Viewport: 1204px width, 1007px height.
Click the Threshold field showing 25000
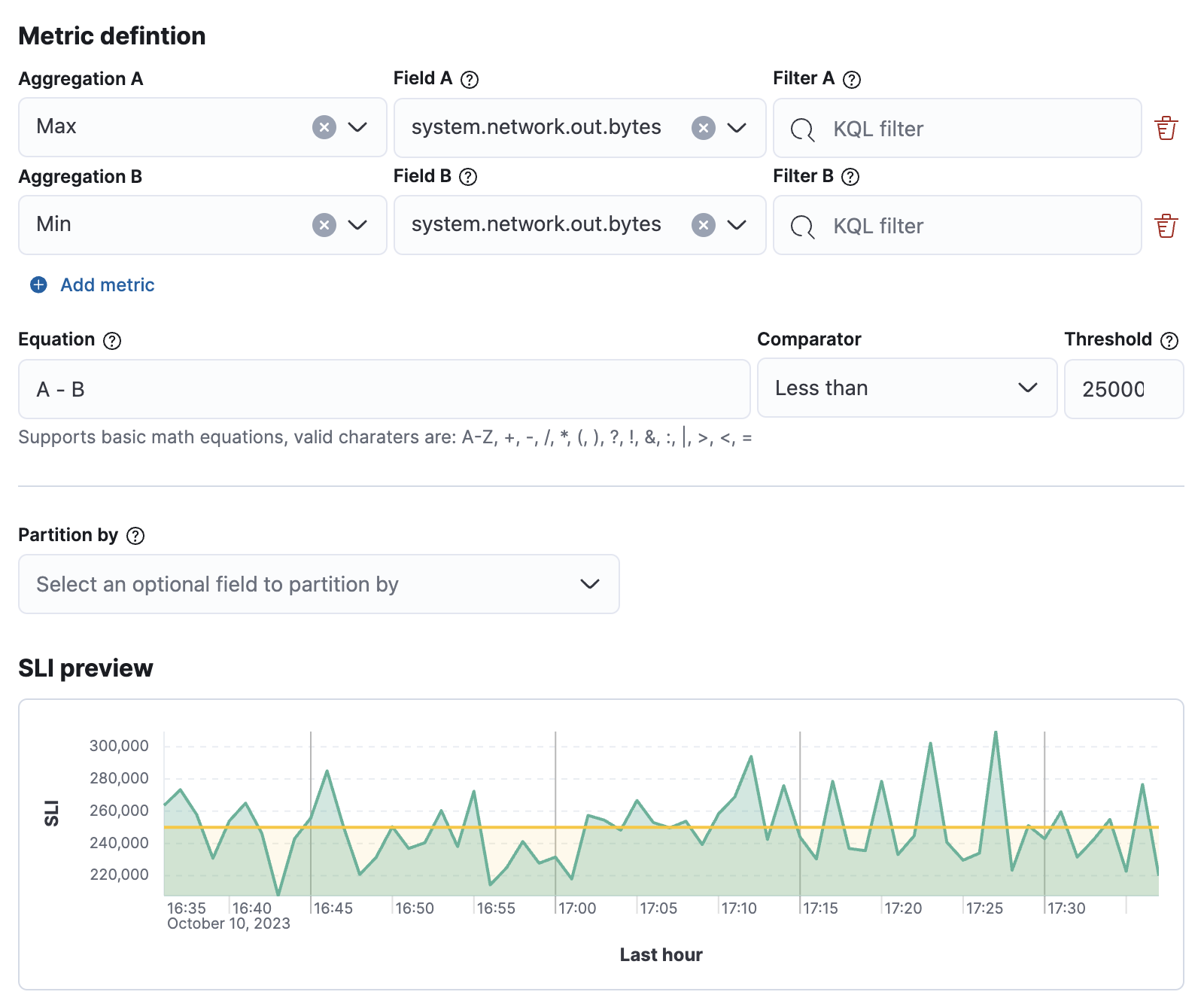tap(1123, 389)
